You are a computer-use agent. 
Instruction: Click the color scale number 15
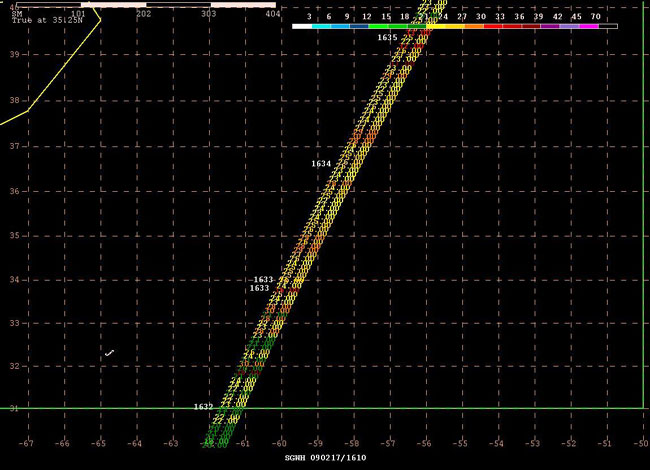click(386, 17)
